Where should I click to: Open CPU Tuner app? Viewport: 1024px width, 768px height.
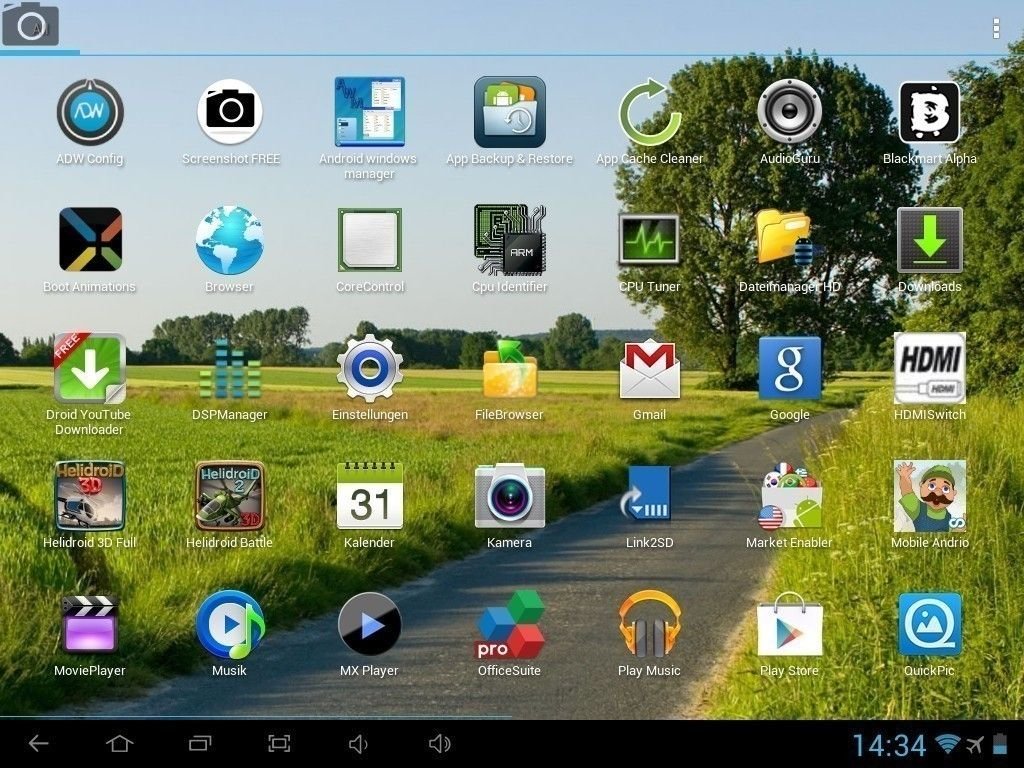pyautogui.click(x=649, y=240)
